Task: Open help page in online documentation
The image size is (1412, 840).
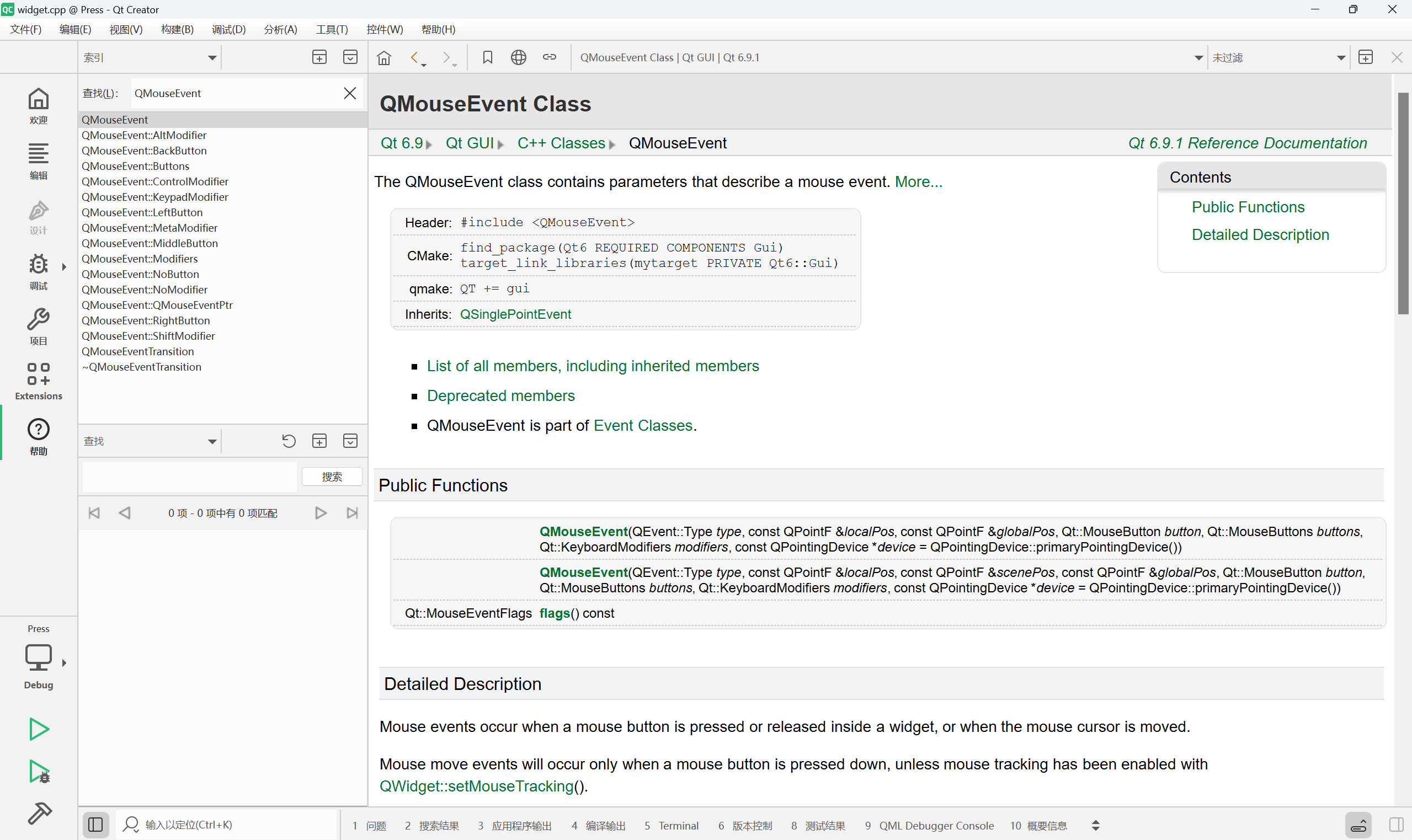Action: click(x=518, y=58)
